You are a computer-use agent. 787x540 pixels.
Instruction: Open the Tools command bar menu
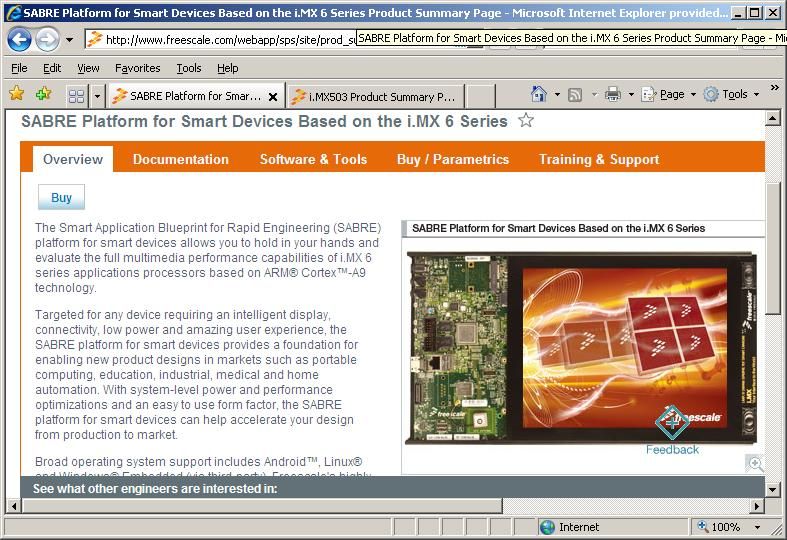click(x=731, y=94)
